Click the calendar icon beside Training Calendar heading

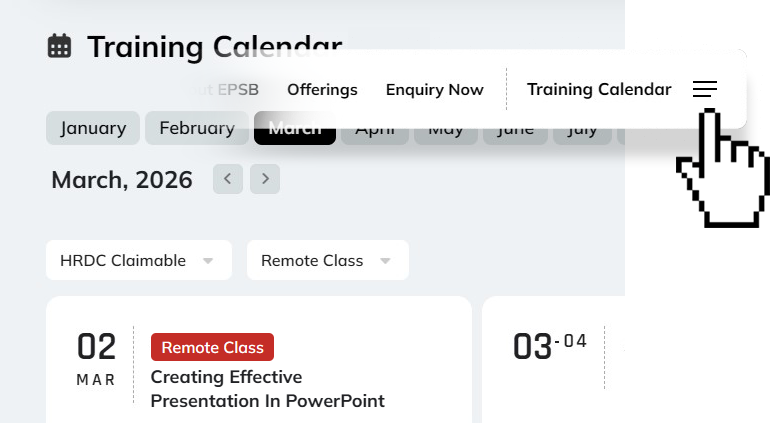pos(60,46)
